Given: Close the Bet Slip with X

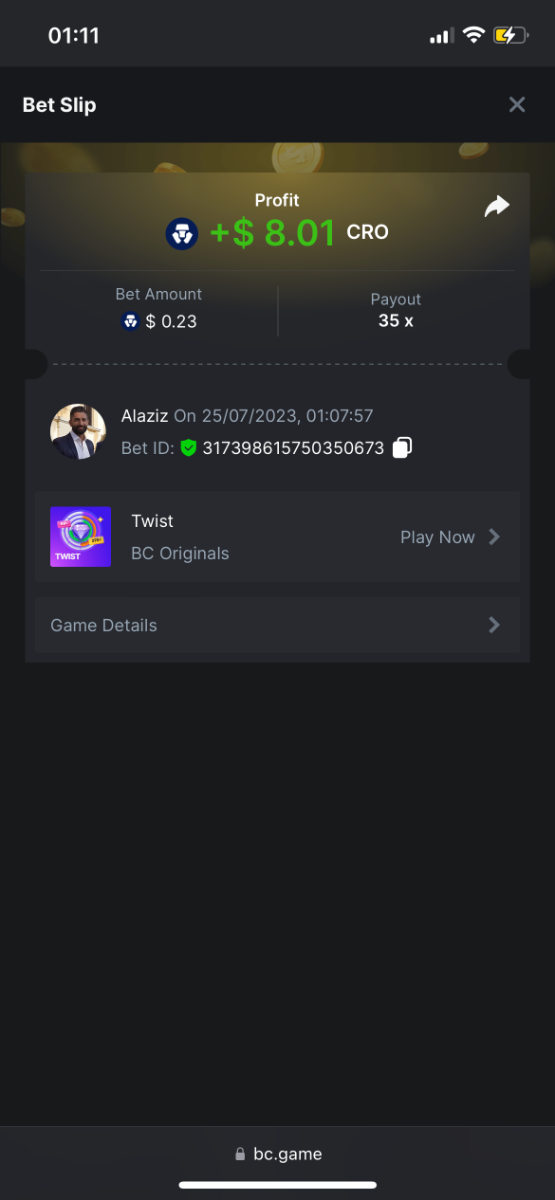Looking at the screenshot, I should click(517, 105).
